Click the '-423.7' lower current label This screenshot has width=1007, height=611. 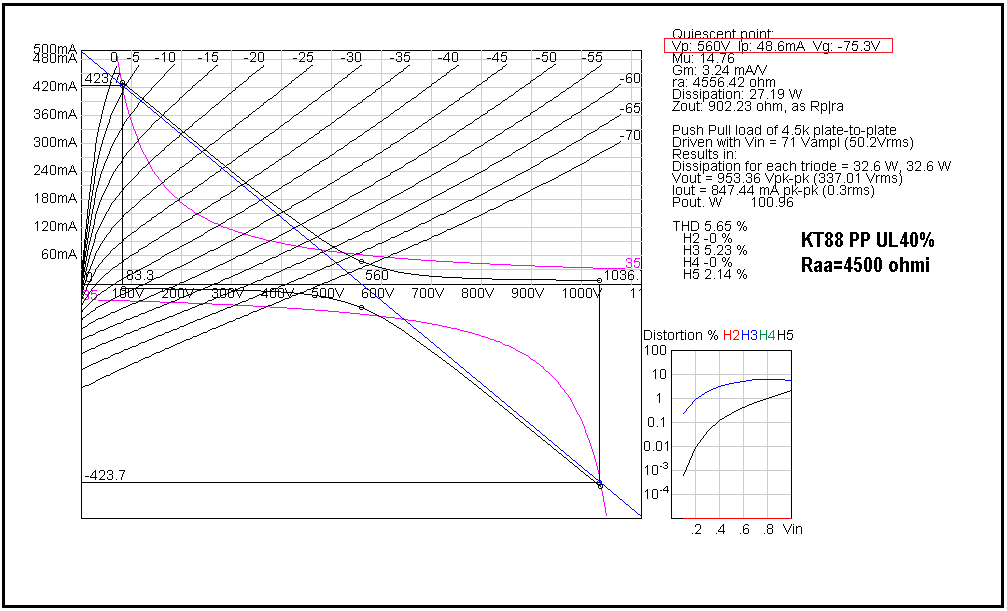tap(105, 476)
